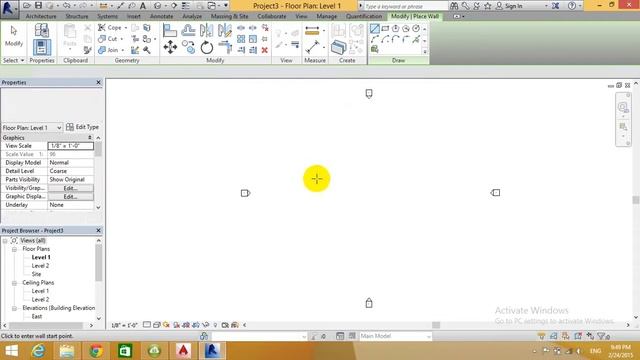Select the Mirror - Pick Axis tool
Image resolution: width=640 pixels, height=360 pixels.
(207, 30)
